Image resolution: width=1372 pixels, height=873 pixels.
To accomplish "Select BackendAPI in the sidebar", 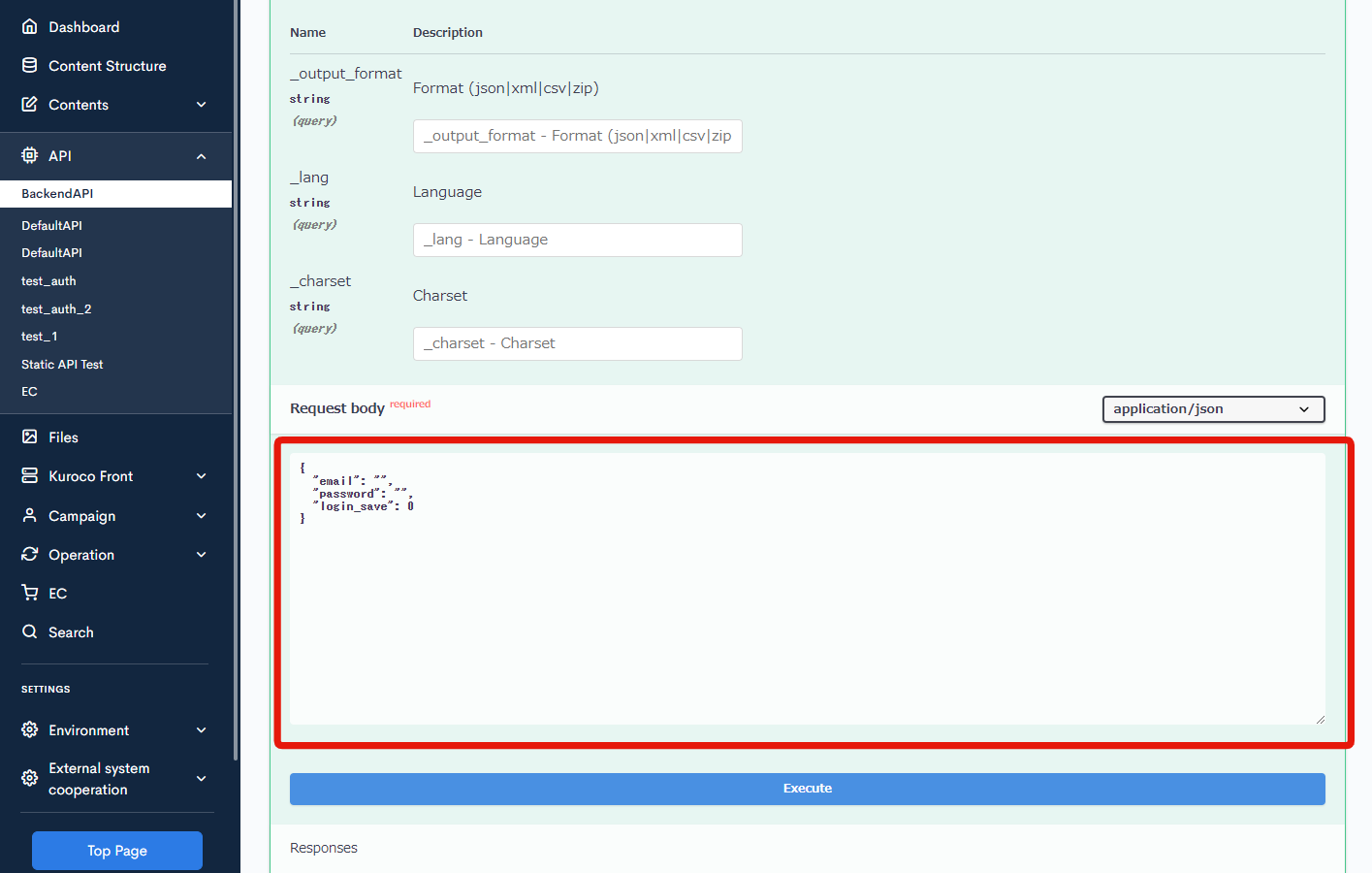I will 58,194.
